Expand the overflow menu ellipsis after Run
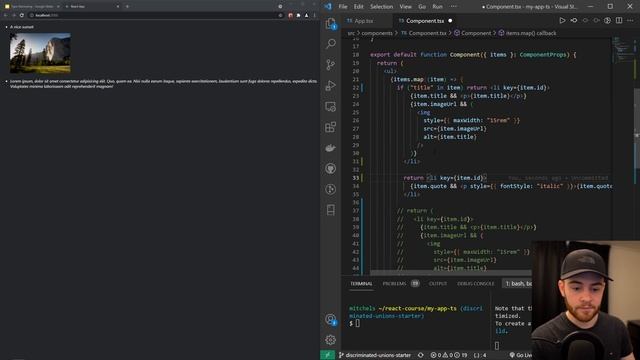640x360 pixels. (453, 7)
